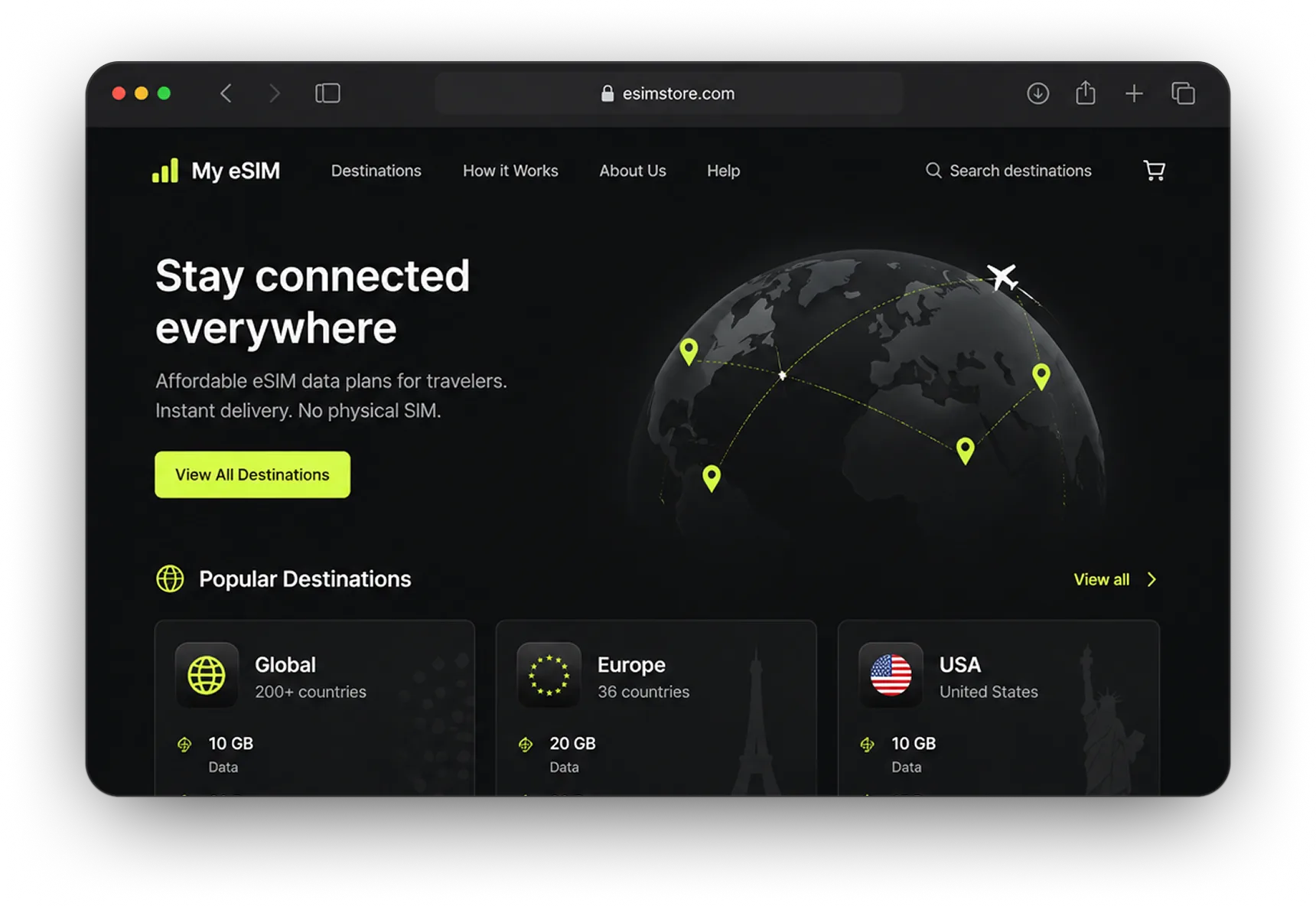Select the USA destination title
The width and height of the screenshot is (1316, 906).
[960, 664]
